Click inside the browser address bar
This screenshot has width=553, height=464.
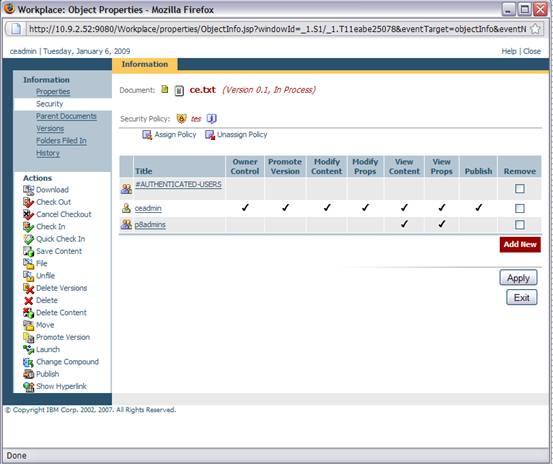click(x=277, y=29)
